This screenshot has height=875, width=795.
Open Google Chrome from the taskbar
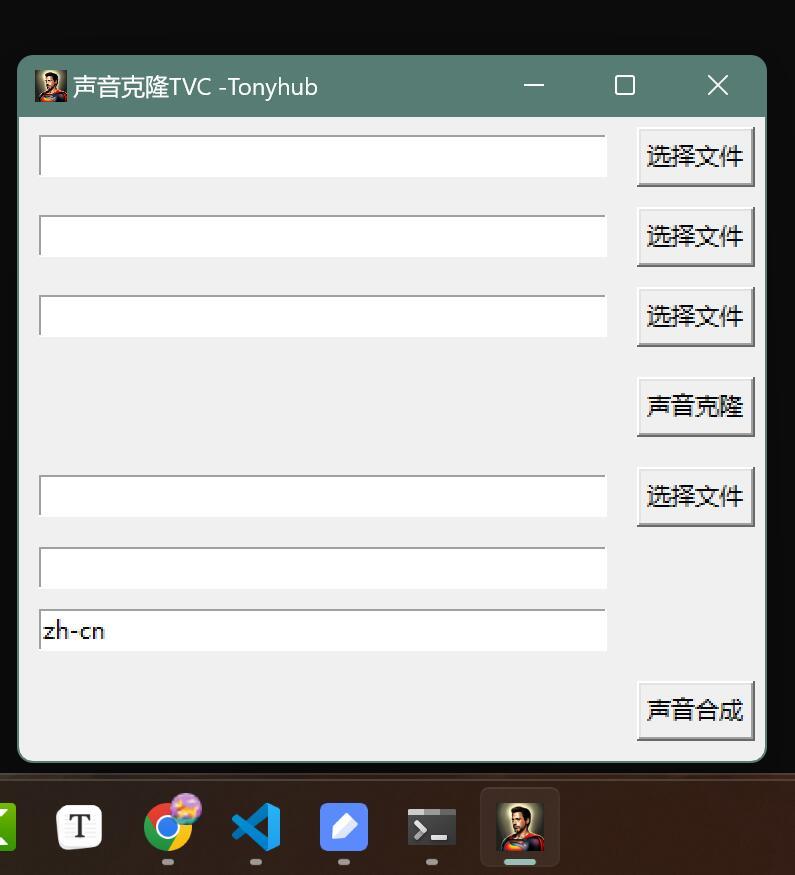(168, 826)
